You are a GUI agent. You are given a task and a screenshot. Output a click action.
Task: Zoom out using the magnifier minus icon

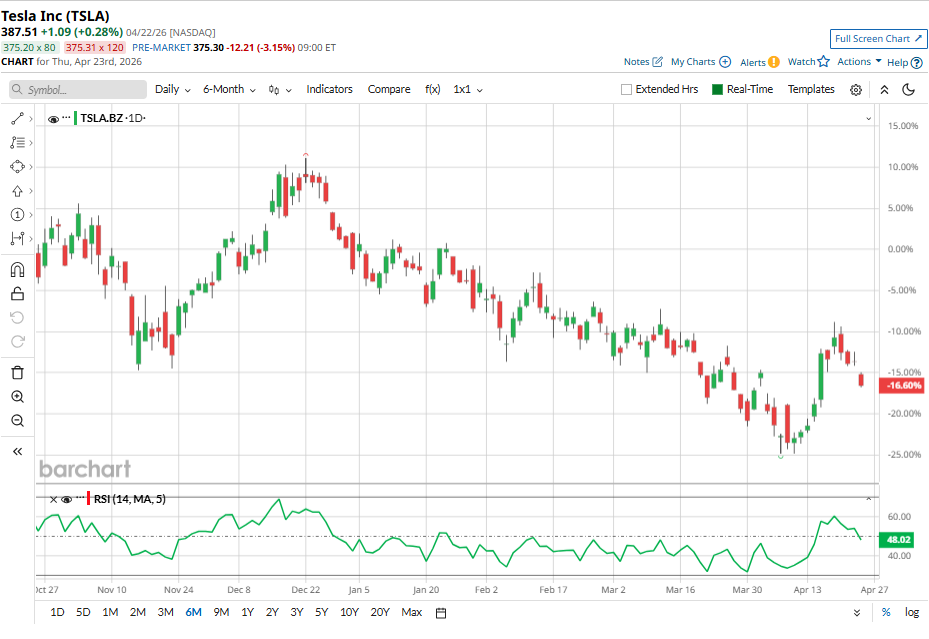[17, 421]
